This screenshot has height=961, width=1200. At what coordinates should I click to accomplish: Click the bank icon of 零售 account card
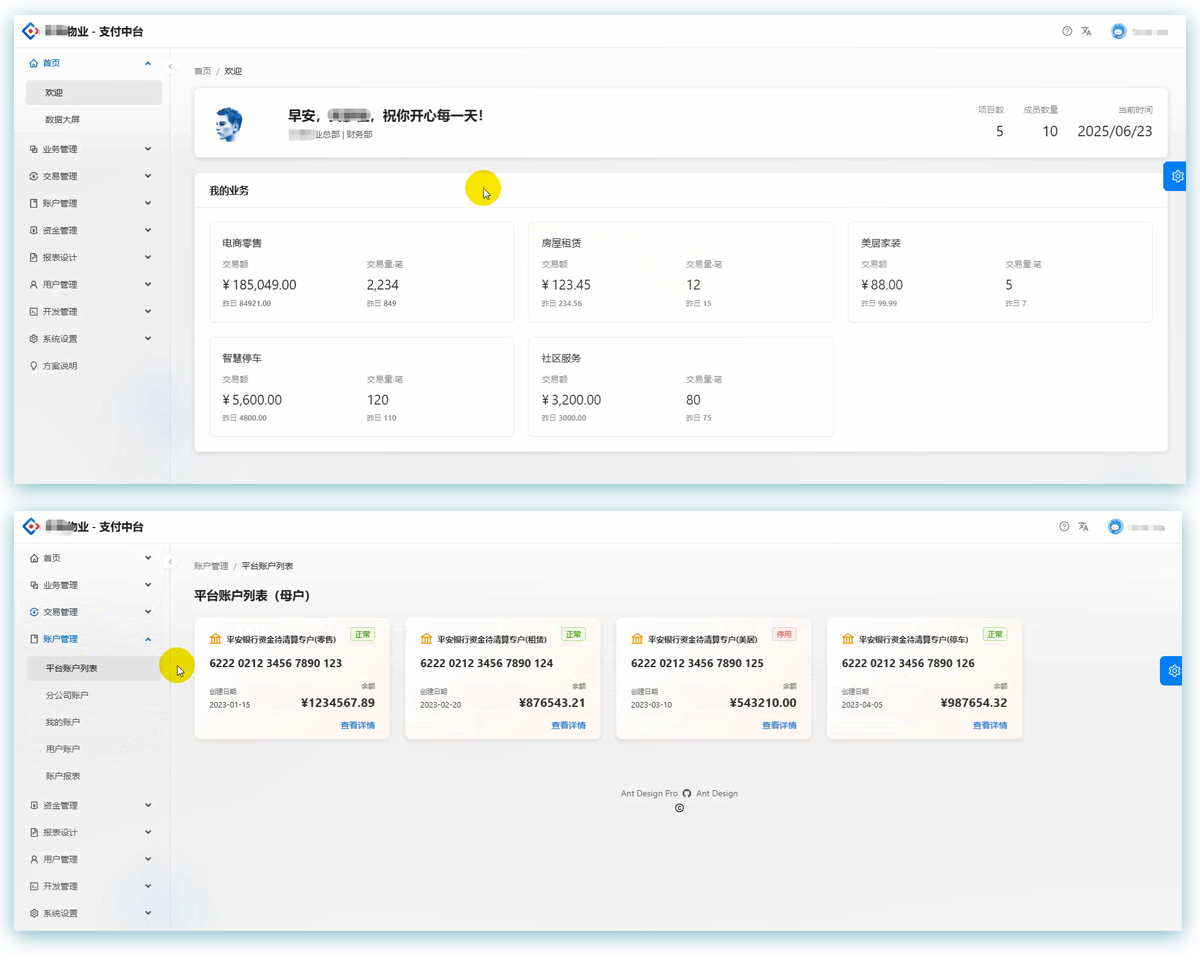pyautogui.click(x=215, y=638)
